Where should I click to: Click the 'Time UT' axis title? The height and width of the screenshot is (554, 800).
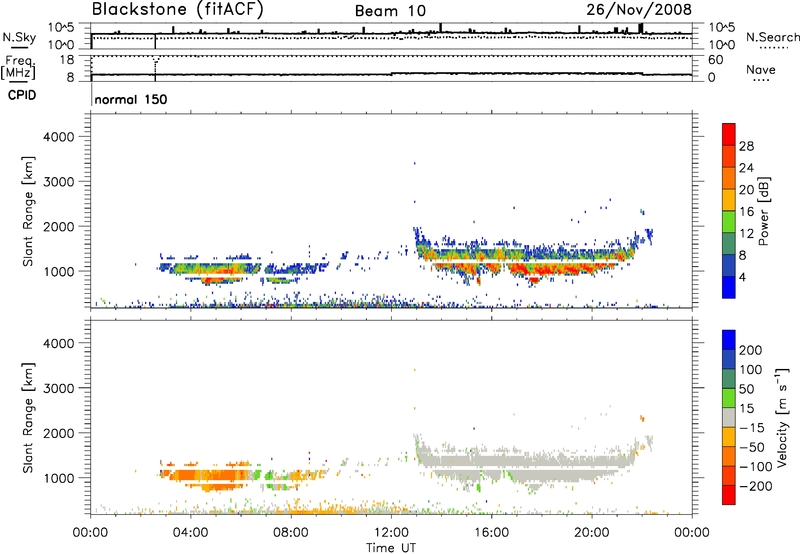[391, 548]
